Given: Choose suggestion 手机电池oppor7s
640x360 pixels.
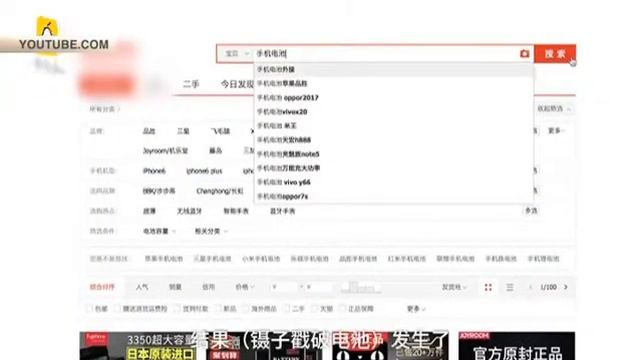Looking at the screenshot, I should (x=282, y=196).
